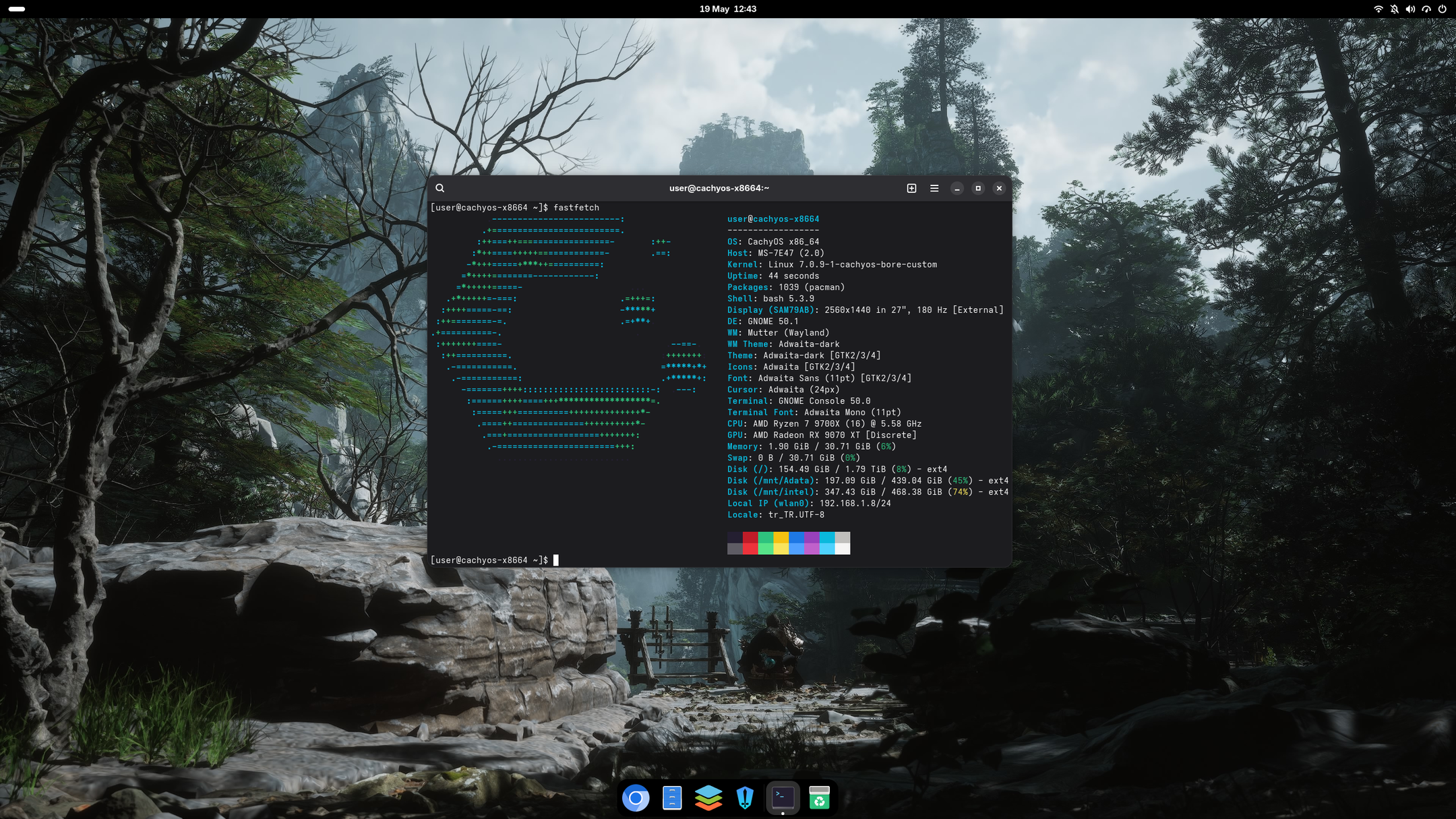Click the Local IP (wlan0) line
Screen dimensions: 1456x819
810,504
